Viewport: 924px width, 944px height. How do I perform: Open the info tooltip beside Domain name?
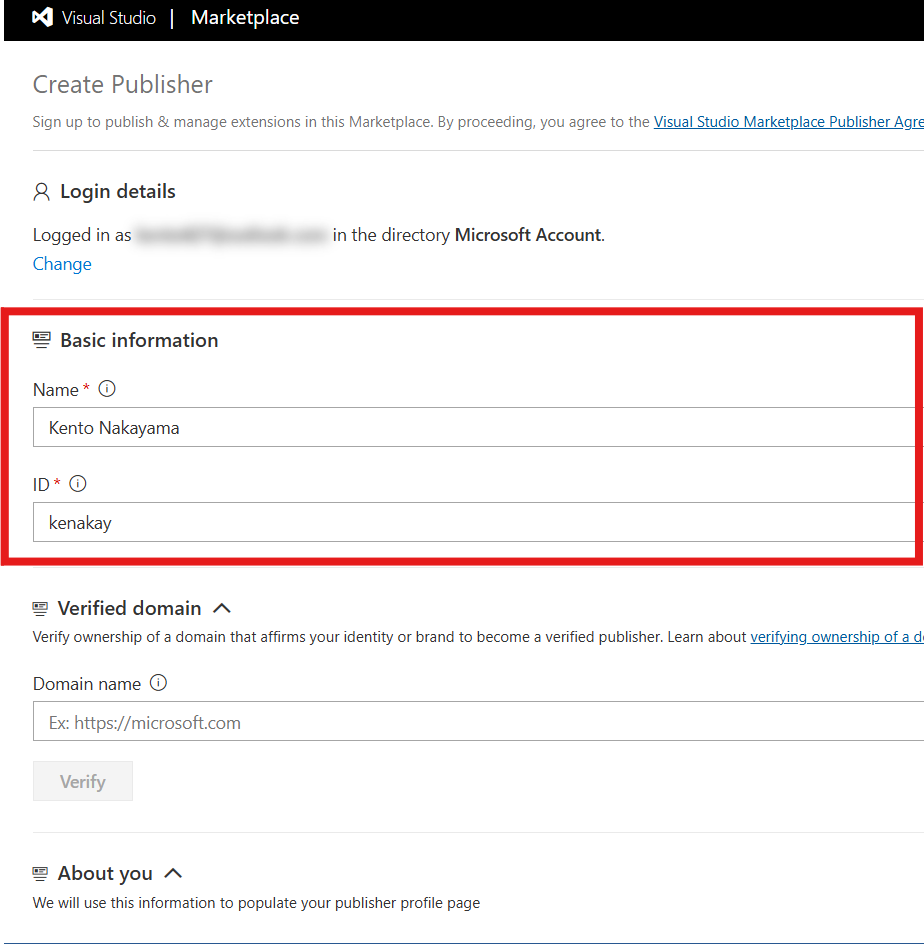click(x=158, y=683)
